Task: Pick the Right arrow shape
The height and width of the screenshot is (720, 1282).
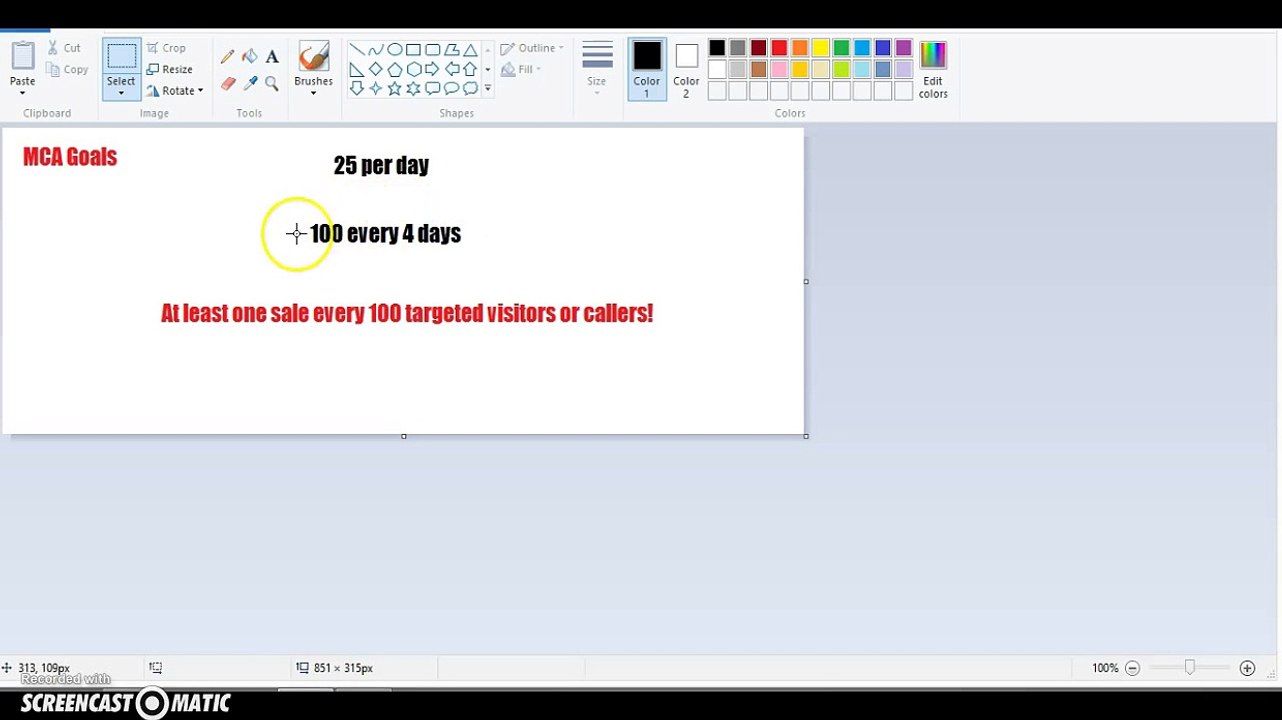Action: tap(432, 69)
